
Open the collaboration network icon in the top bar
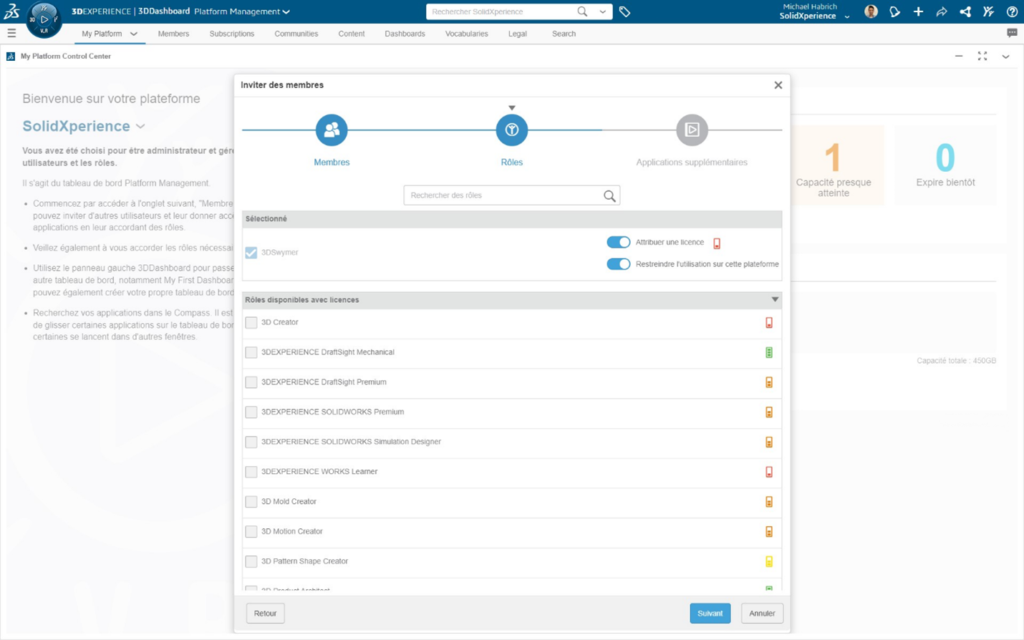tap(965, 11)
